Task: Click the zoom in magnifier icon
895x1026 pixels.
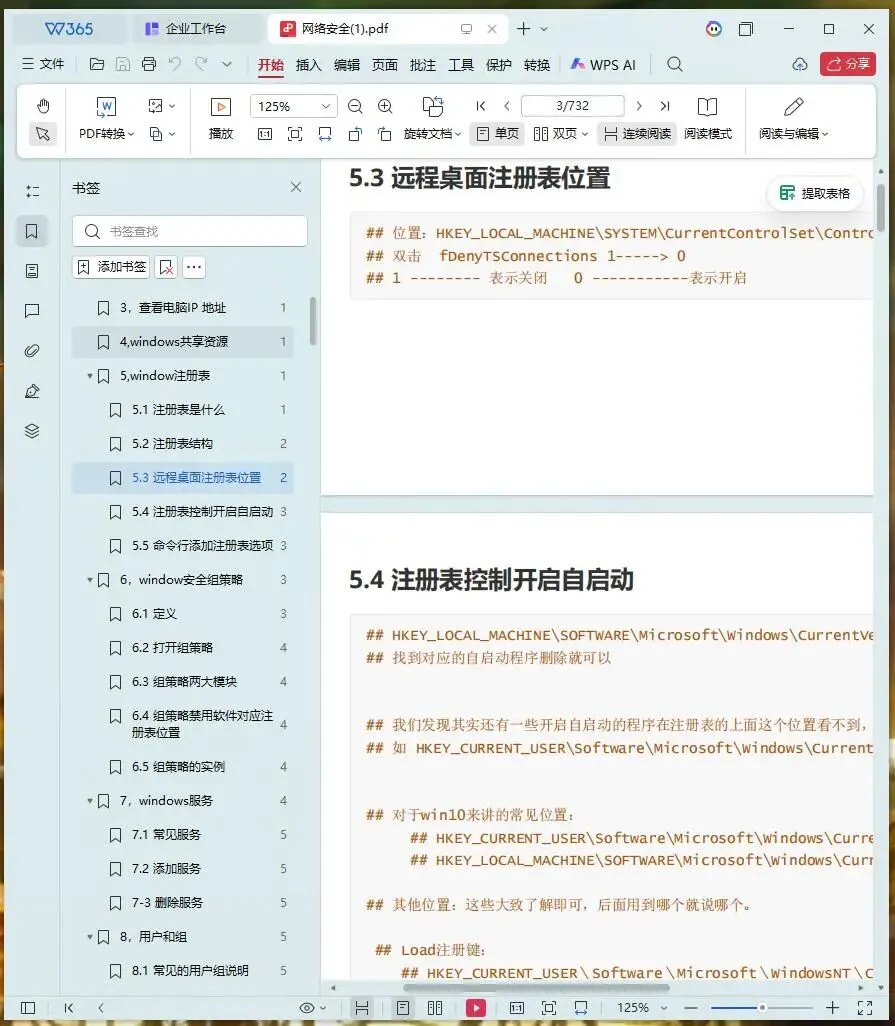Action: 385,106
